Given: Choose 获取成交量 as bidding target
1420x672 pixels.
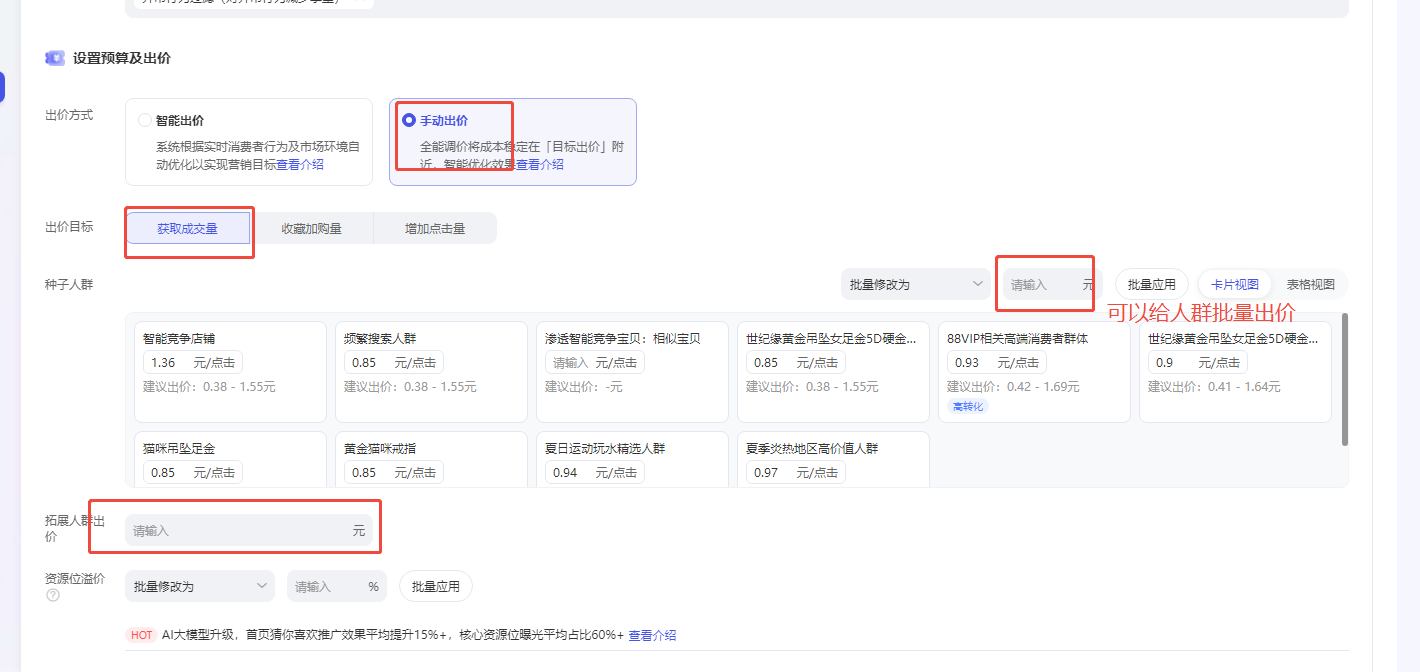Looking at the screenshot, I should 187,228.
